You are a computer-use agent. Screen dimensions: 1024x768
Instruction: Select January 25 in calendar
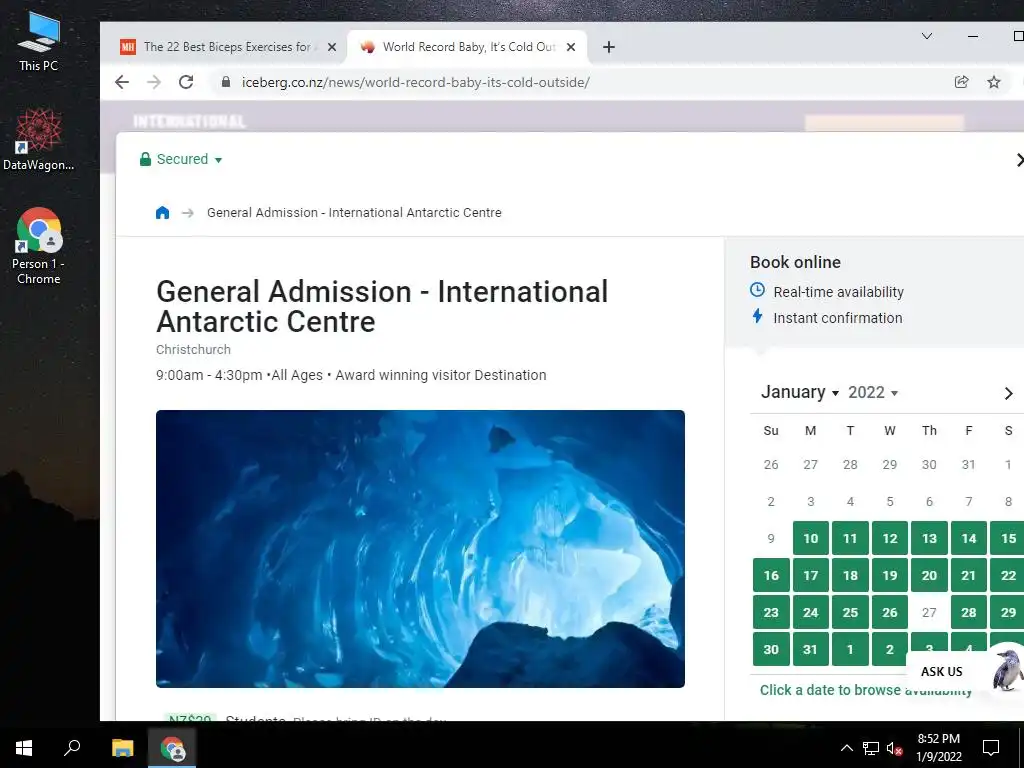point(850,613)
